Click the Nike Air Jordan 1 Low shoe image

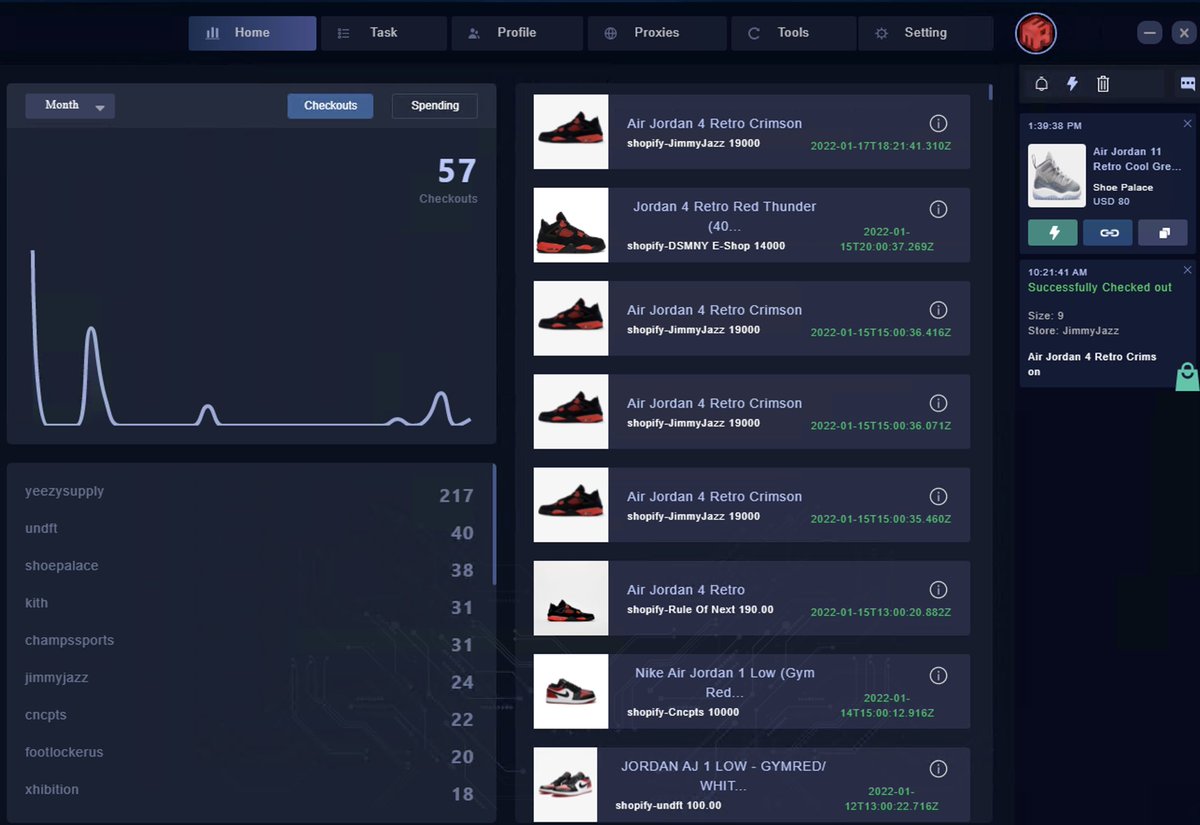point(571,691)
